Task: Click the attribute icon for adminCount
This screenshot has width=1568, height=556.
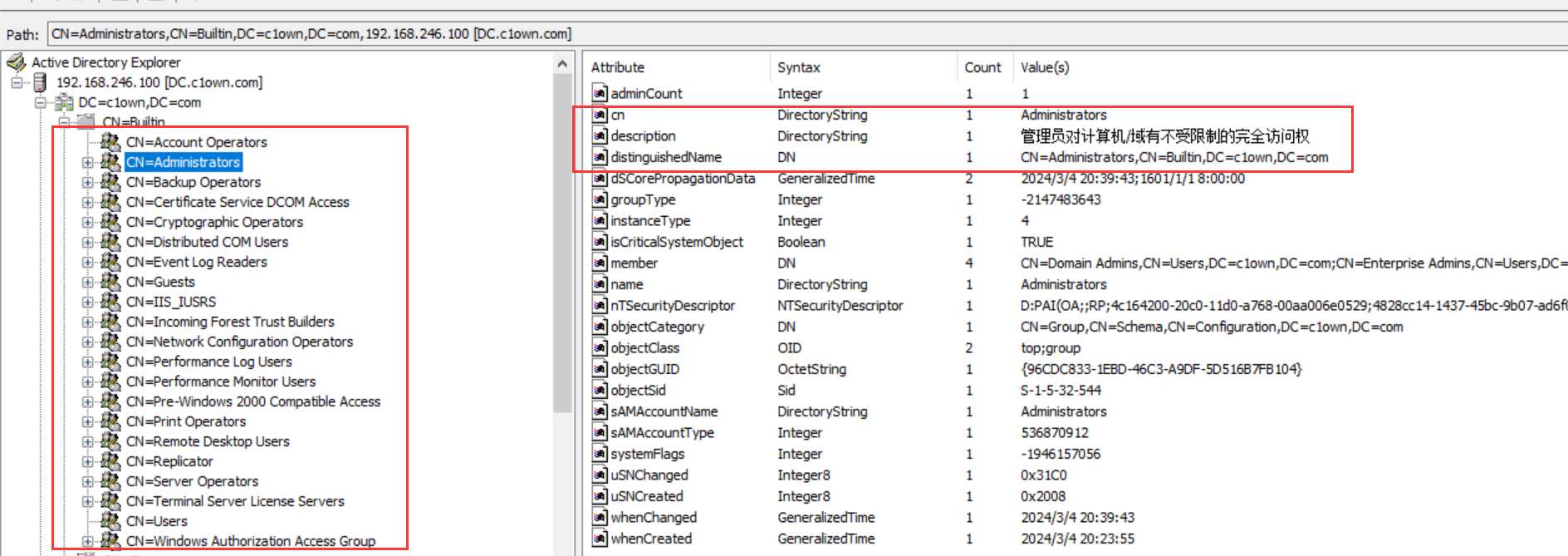Action: tap(600, 93)
